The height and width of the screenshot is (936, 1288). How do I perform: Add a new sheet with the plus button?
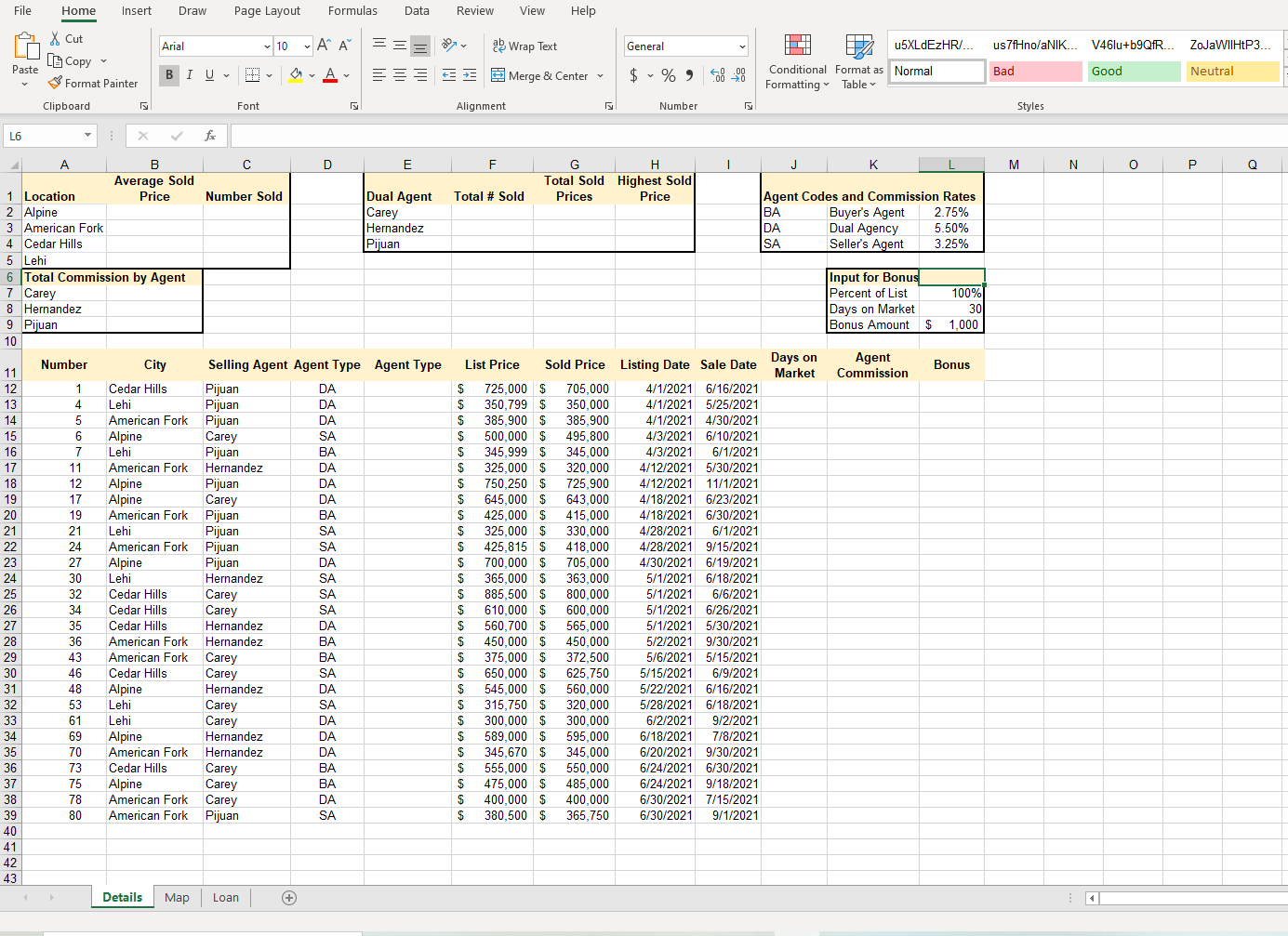[x=289, y=898]
